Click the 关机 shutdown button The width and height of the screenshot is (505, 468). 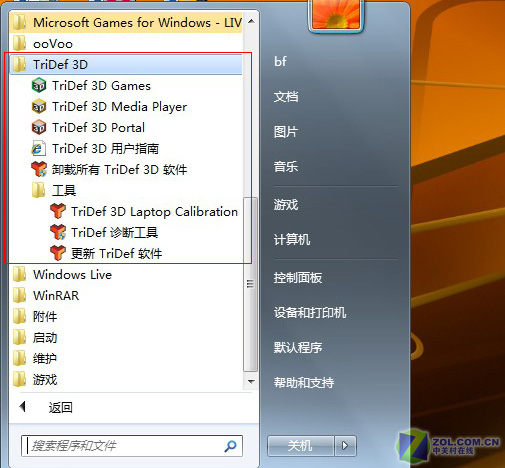pos(300,445)
